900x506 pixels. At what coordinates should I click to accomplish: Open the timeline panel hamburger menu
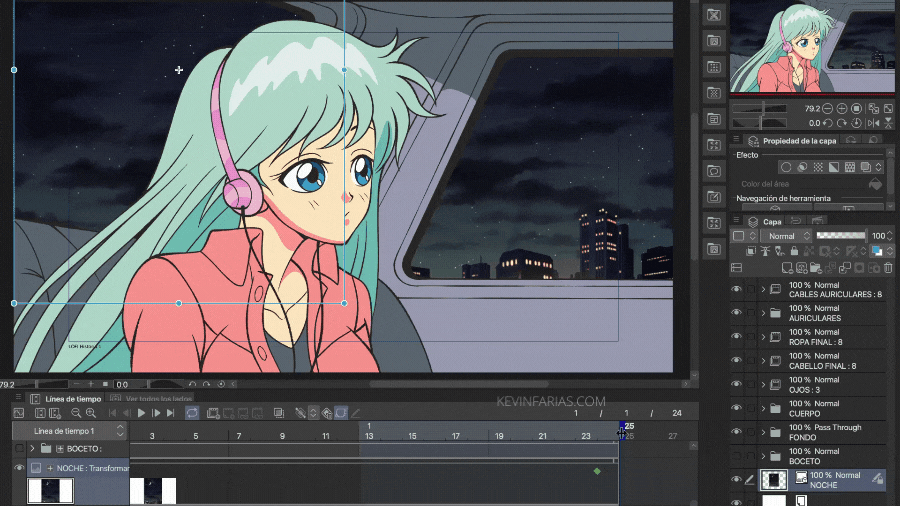(x=18, y=398)
